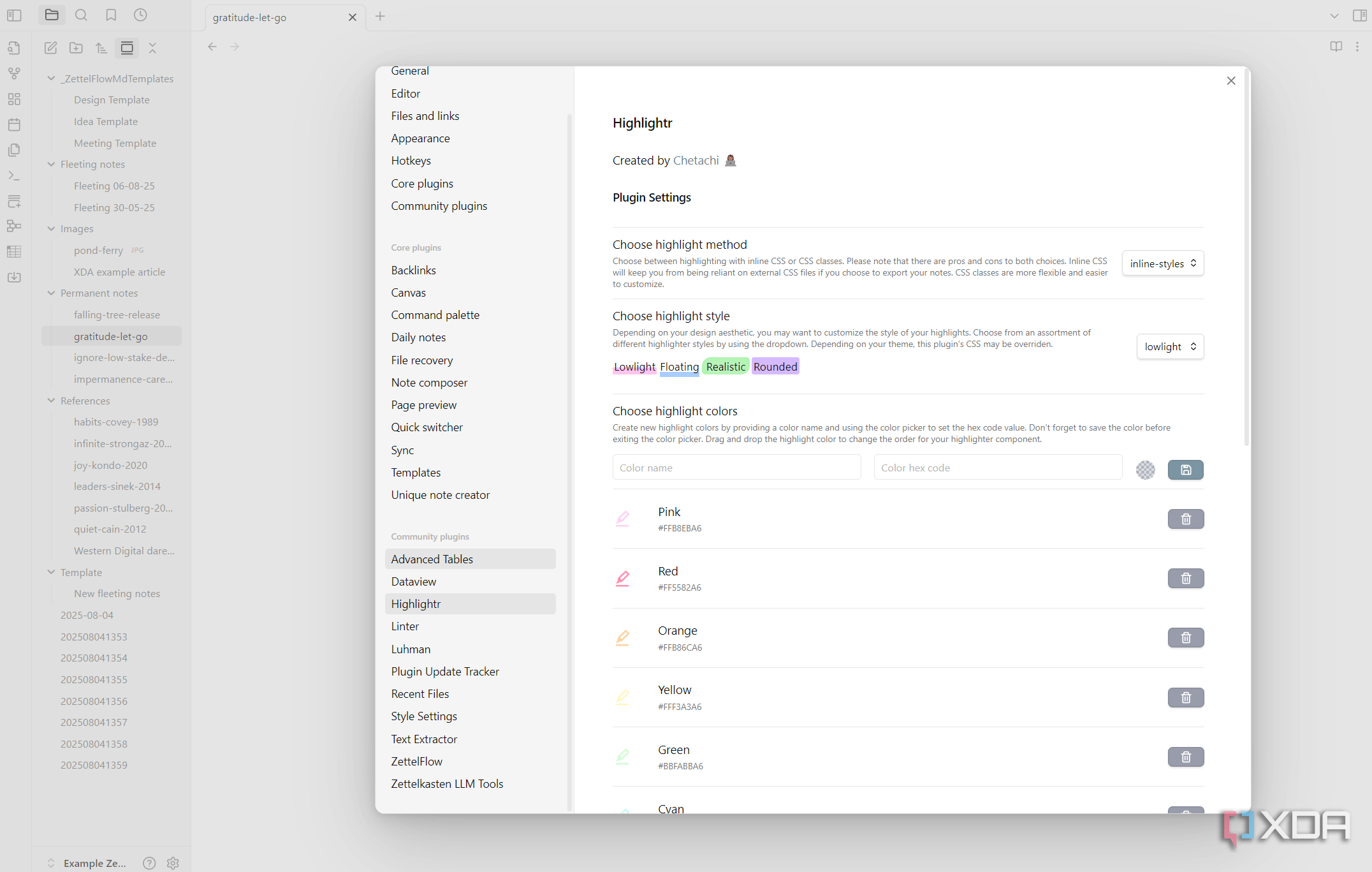This screenshot has height=872, width=1372.
Task: Delete the Green highlight color
Action: tap(1186, 757)
